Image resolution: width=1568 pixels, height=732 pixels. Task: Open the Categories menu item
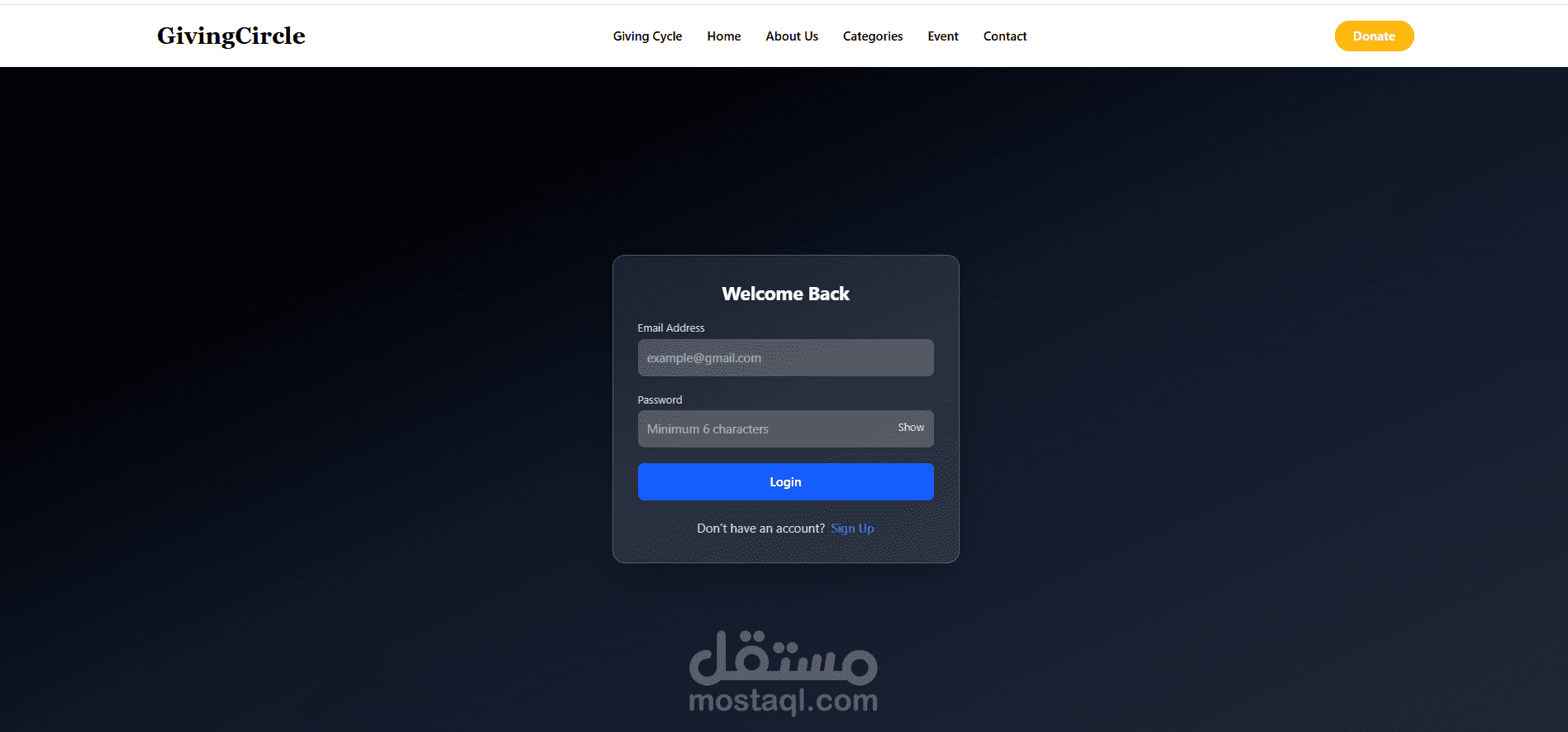[873, 36]
